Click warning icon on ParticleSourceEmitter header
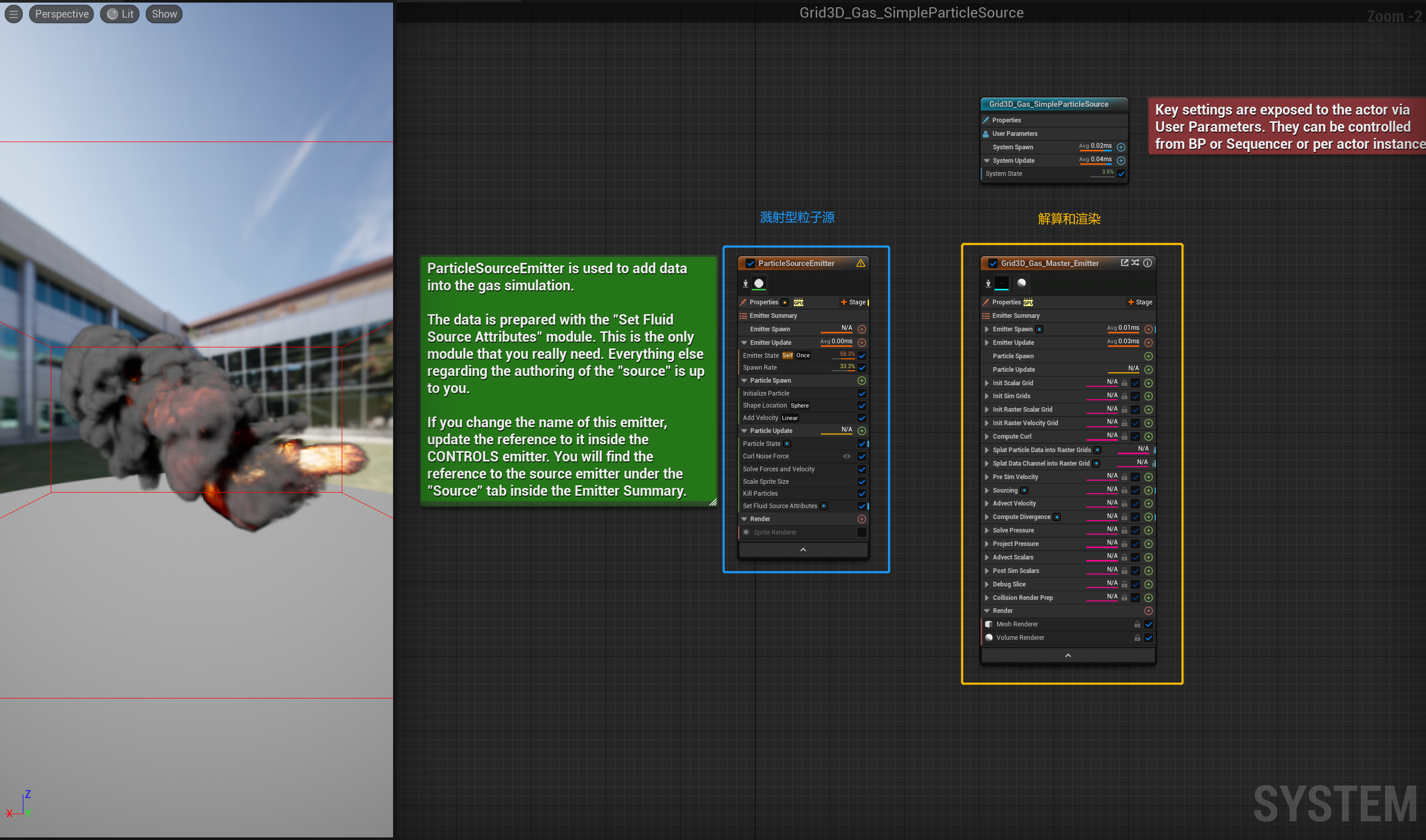The height and width of the screenshot is (840, 1426). [860, 263]
